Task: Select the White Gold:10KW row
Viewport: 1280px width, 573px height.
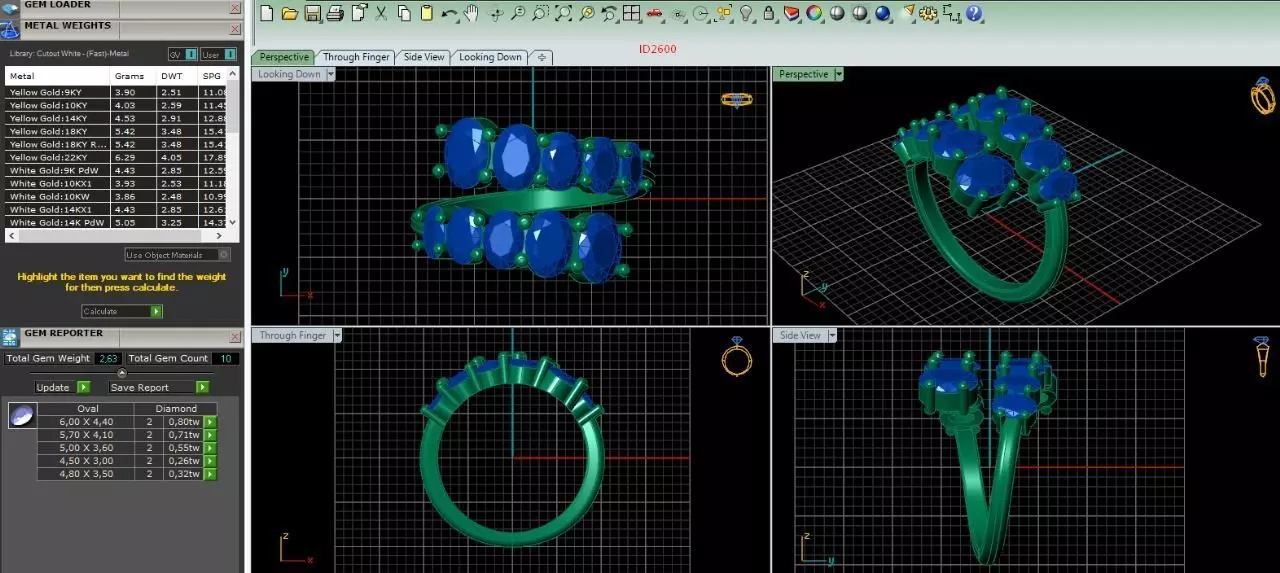Action: 116,196
